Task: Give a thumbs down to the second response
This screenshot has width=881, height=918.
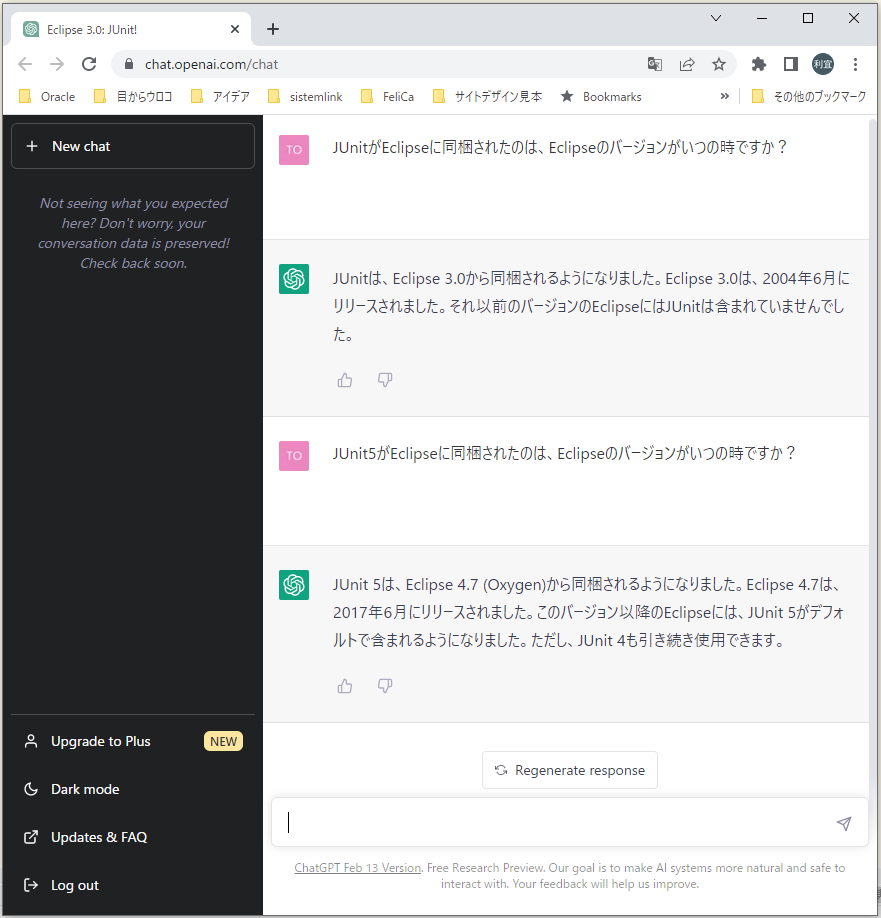Action: pos(385,686)
